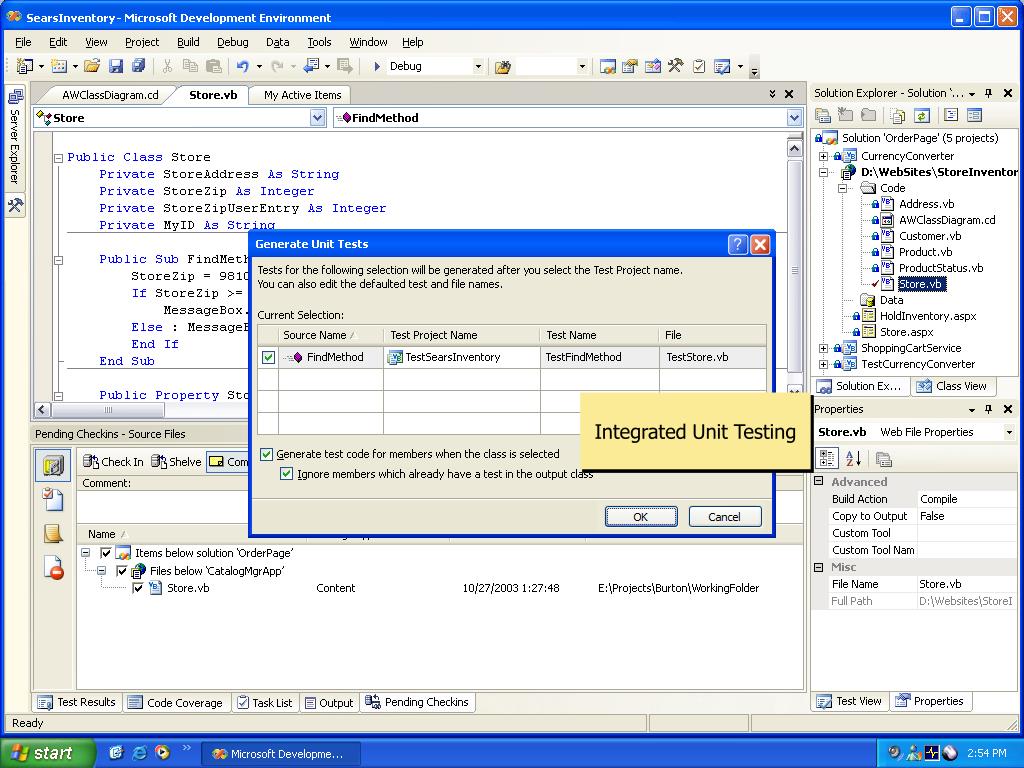1024x768 pixels.
Task: Open the Server Explorer side tab icon
Action: (15, 98)
